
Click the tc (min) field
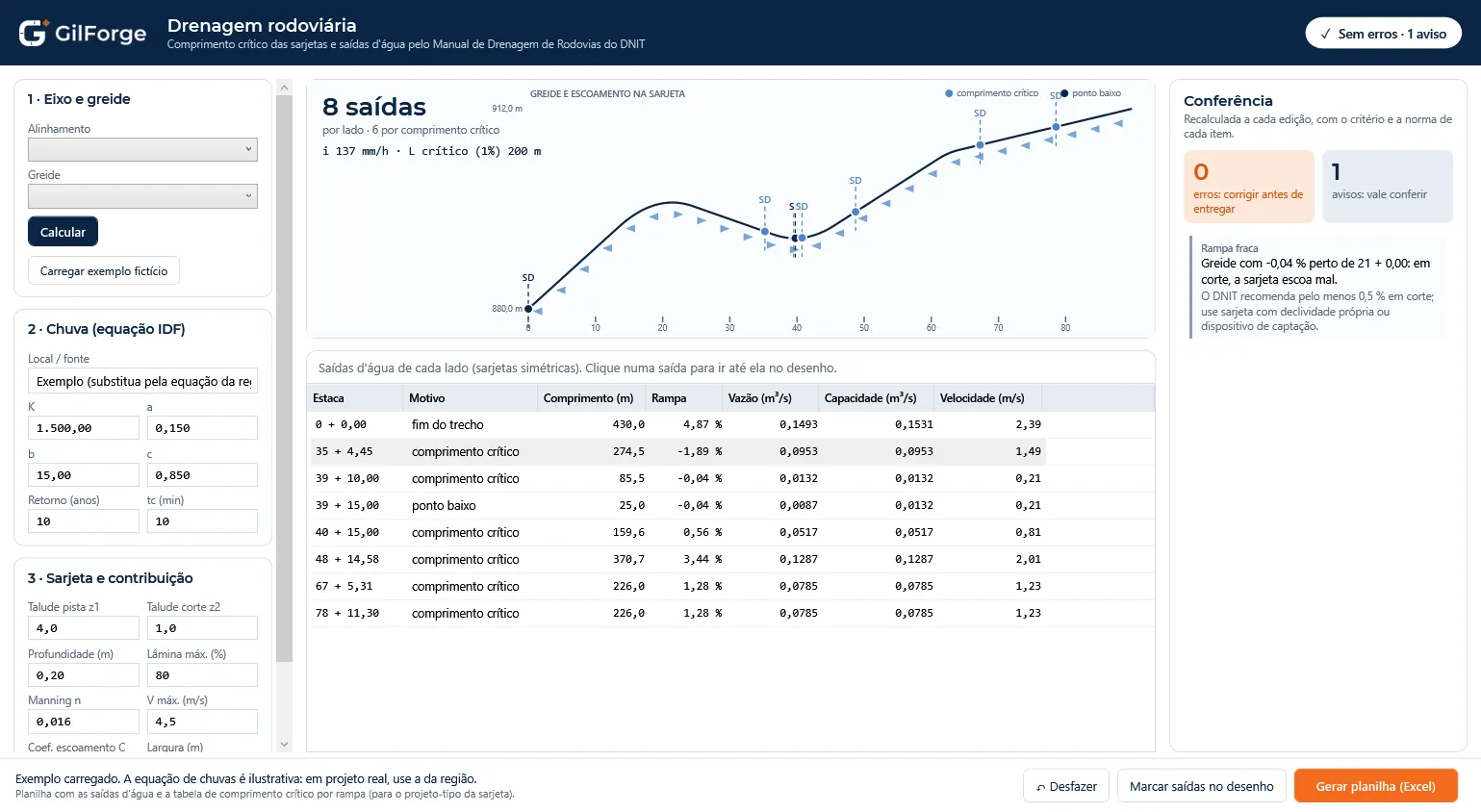(202, 521)
